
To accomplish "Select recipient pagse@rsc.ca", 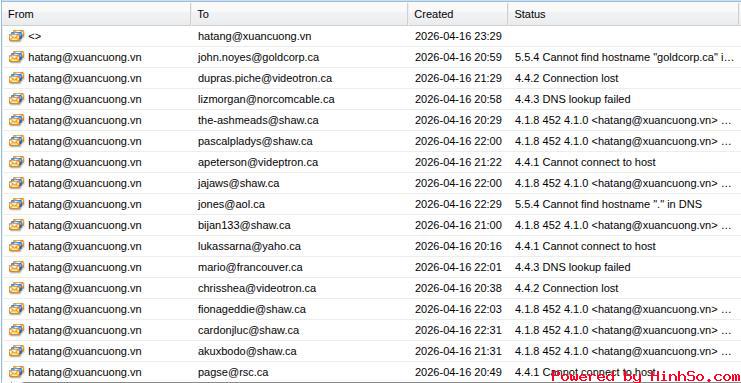I will (233, 372).
